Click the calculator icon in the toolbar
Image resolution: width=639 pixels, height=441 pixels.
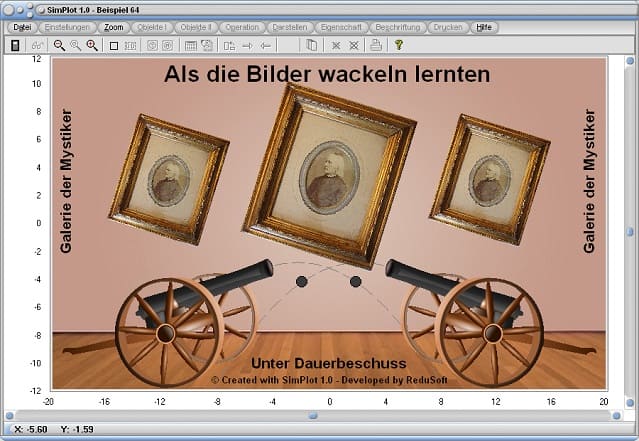click(x=15, y=45)
